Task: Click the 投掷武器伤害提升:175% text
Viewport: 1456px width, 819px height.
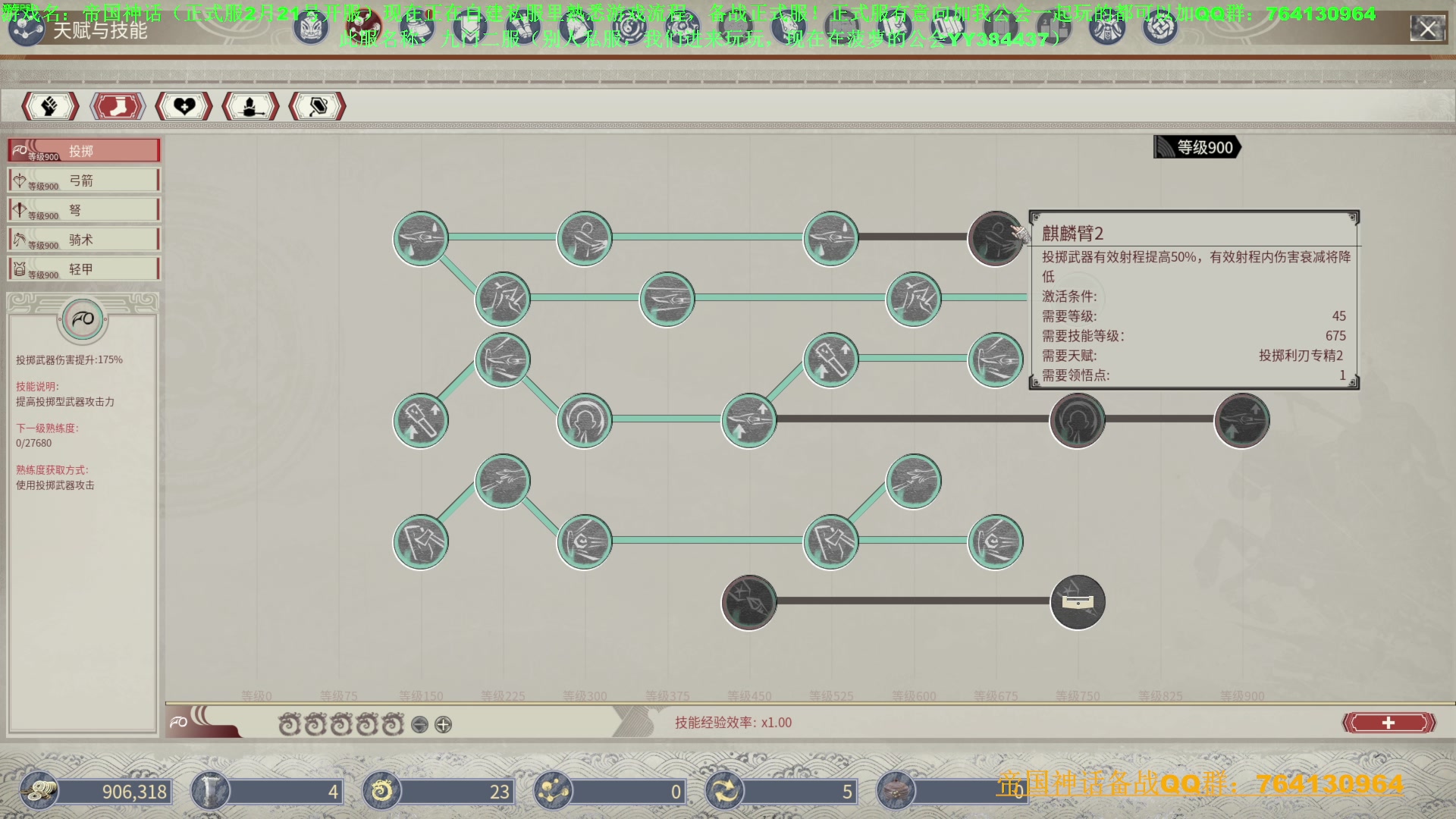Action: 69,359
